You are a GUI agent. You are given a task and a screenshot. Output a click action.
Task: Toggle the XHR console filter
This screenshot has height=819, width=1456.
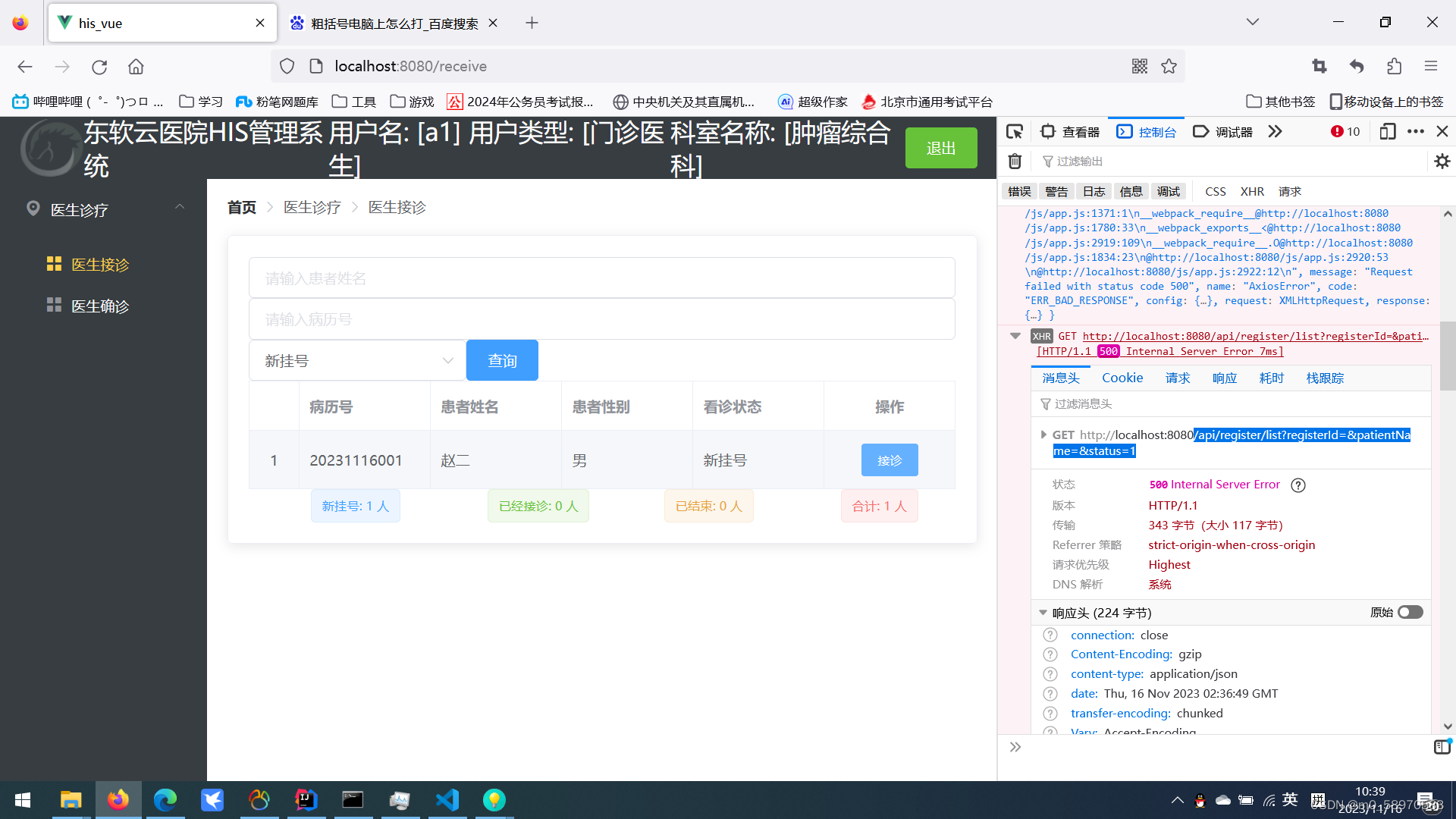pyautogui.click(x=1252, y=191)
